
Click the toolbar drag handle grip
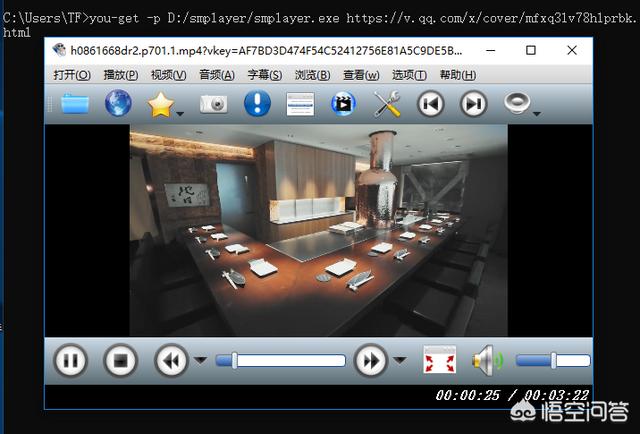coord(50,104)
